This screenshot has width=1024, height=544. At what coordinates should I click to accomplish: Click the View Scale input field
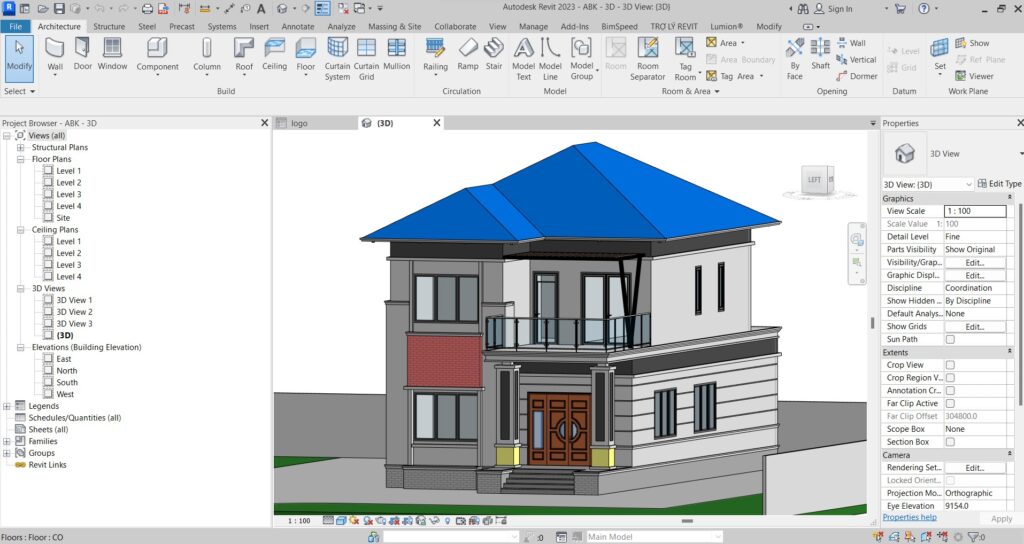tap(974, 211)
